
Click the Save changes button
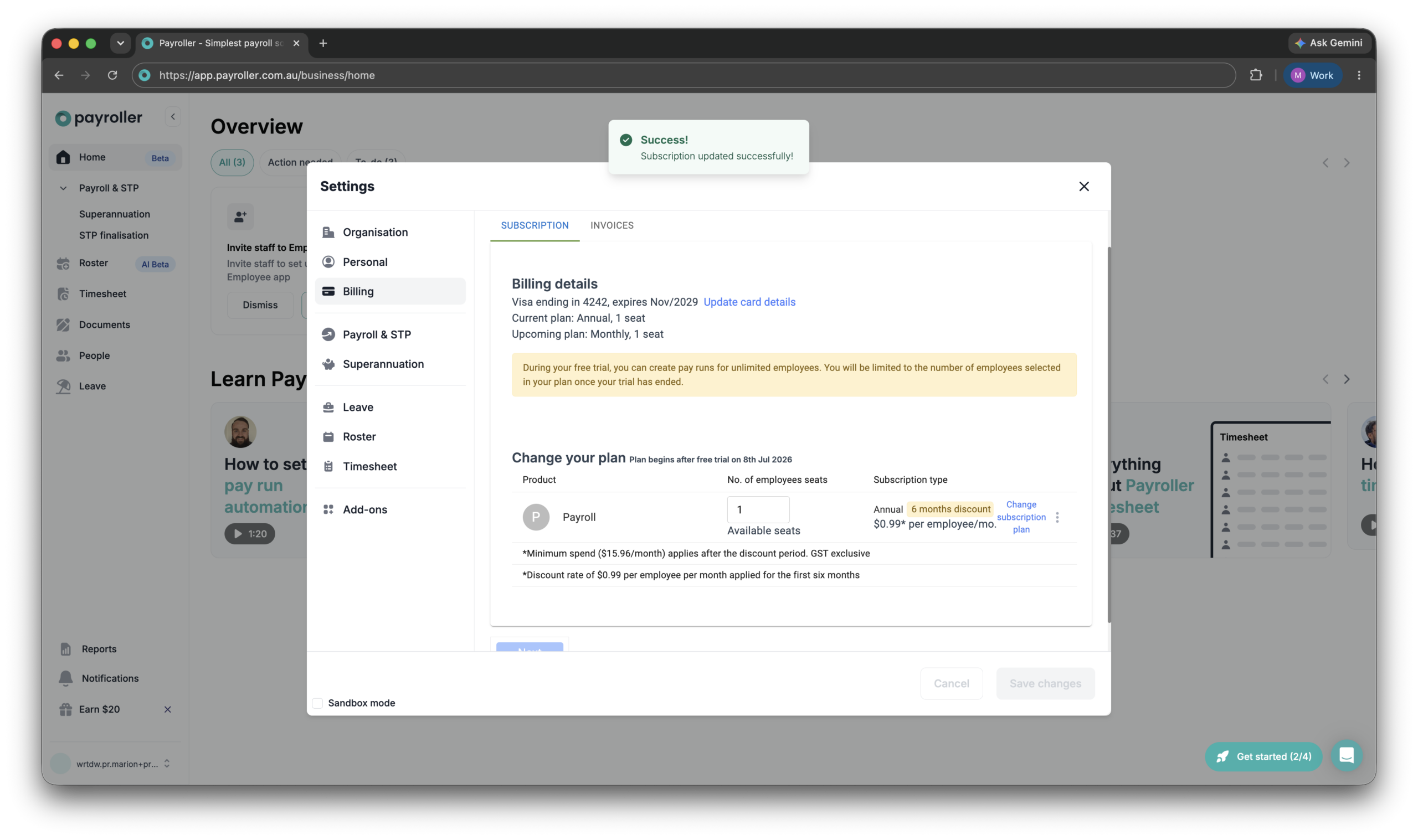(x=1045, y=683)
